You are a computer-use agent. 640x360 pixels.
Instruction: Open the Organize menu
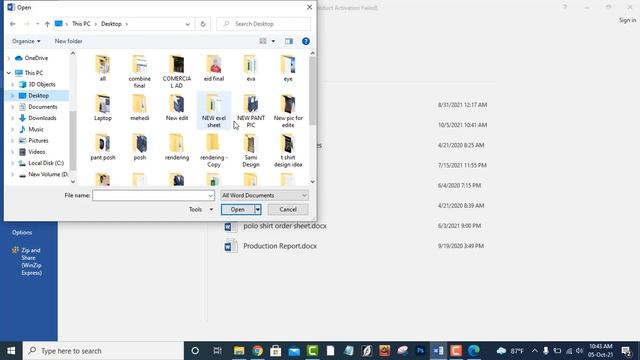[x=26, y=41]
